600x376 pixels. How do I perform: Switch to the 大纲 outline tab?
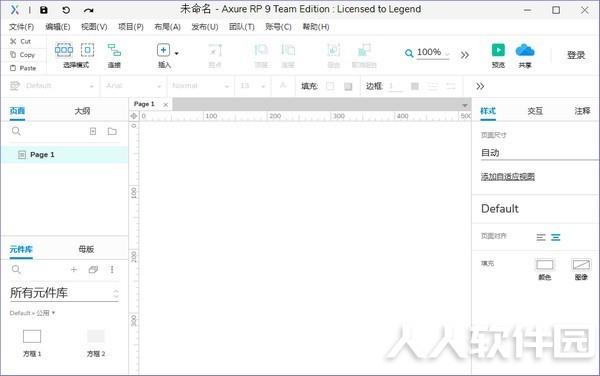82,111
